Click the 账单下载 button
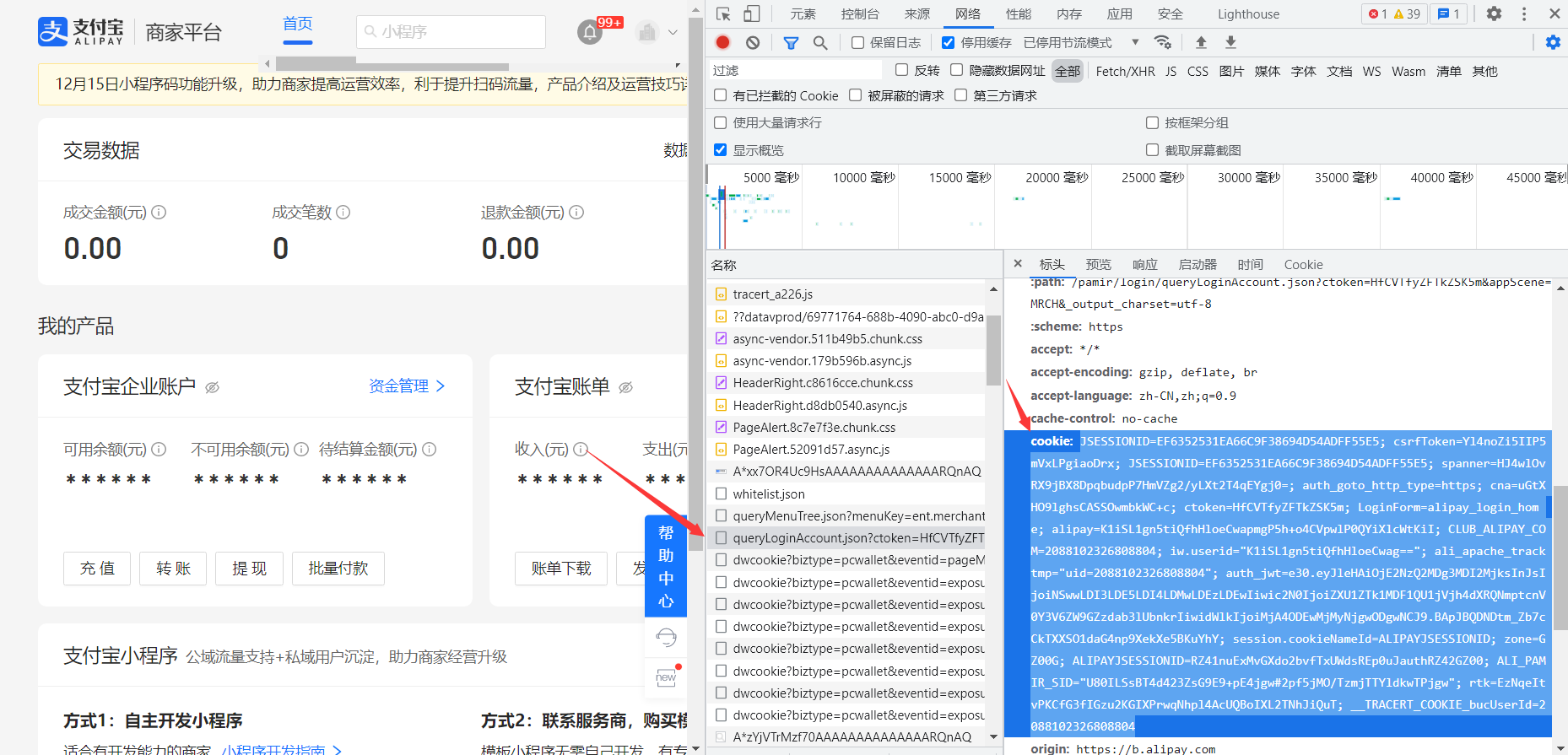Image resolution: width=1568 pixels, height=755 pixels. coord(561,569)
